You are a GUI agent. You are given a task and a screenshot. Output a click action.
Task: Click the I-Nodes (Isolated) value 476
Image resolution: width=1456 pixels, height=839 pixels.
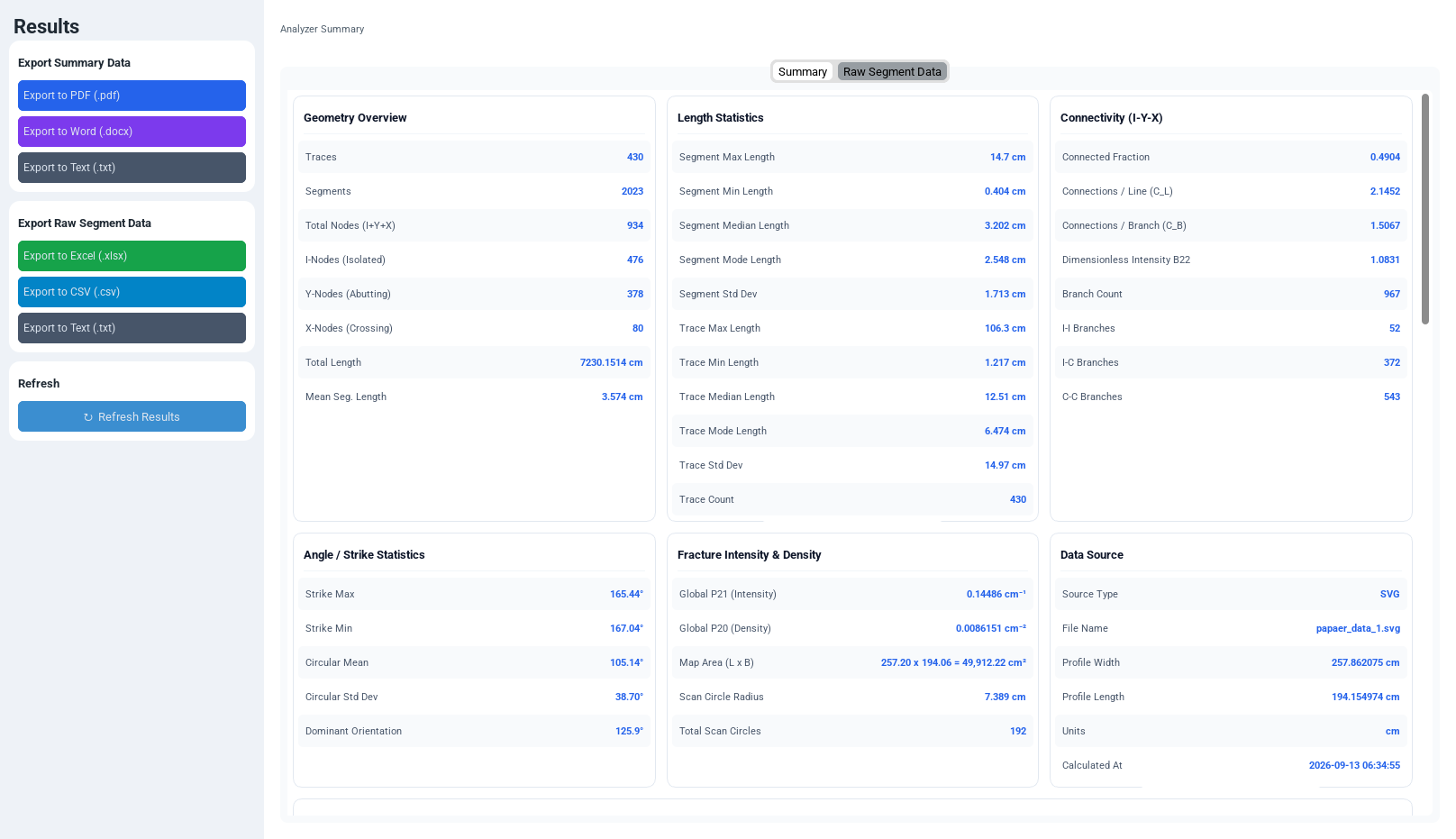click(635, 260)
